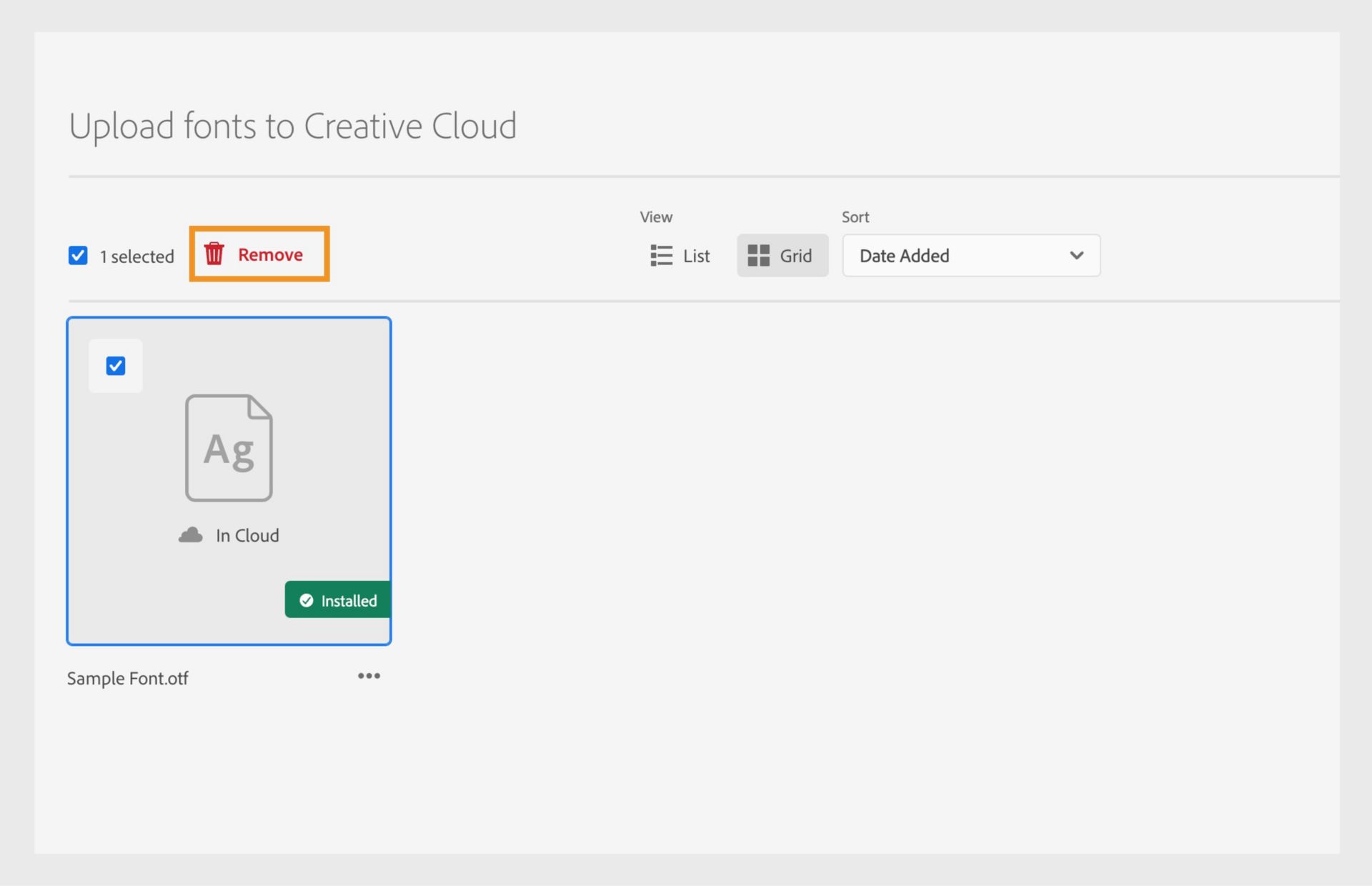Select the Grid view label
1372x886 pixels.
795,256
